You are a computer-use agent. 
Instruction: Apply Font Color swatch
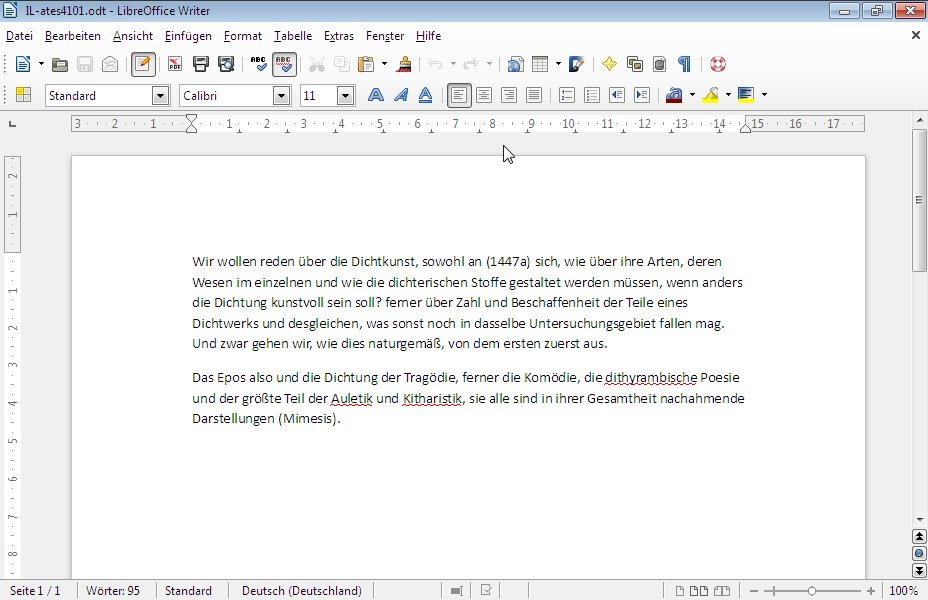click(674, 95)
